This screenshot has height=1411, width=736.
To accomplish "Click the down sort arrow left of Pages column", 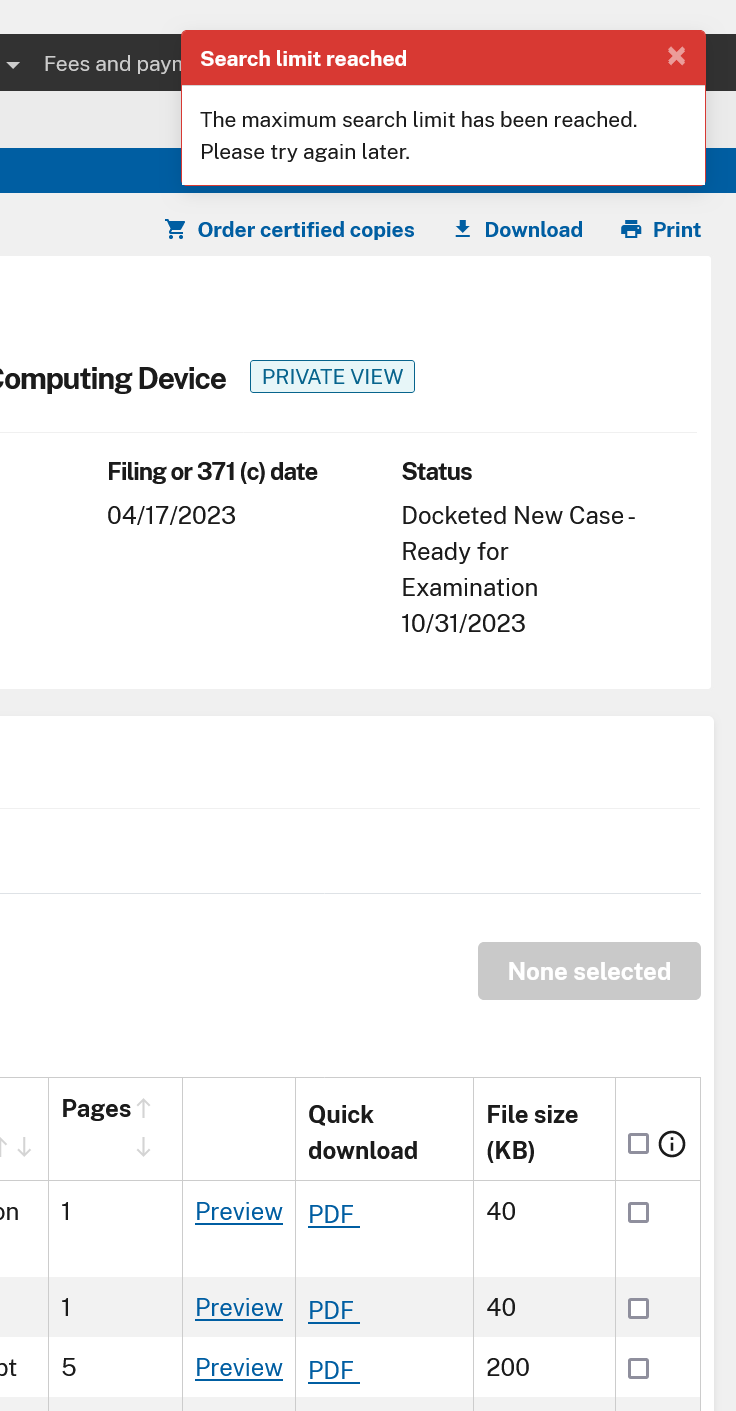I will pyautogui.click(x=25, y=1147).
